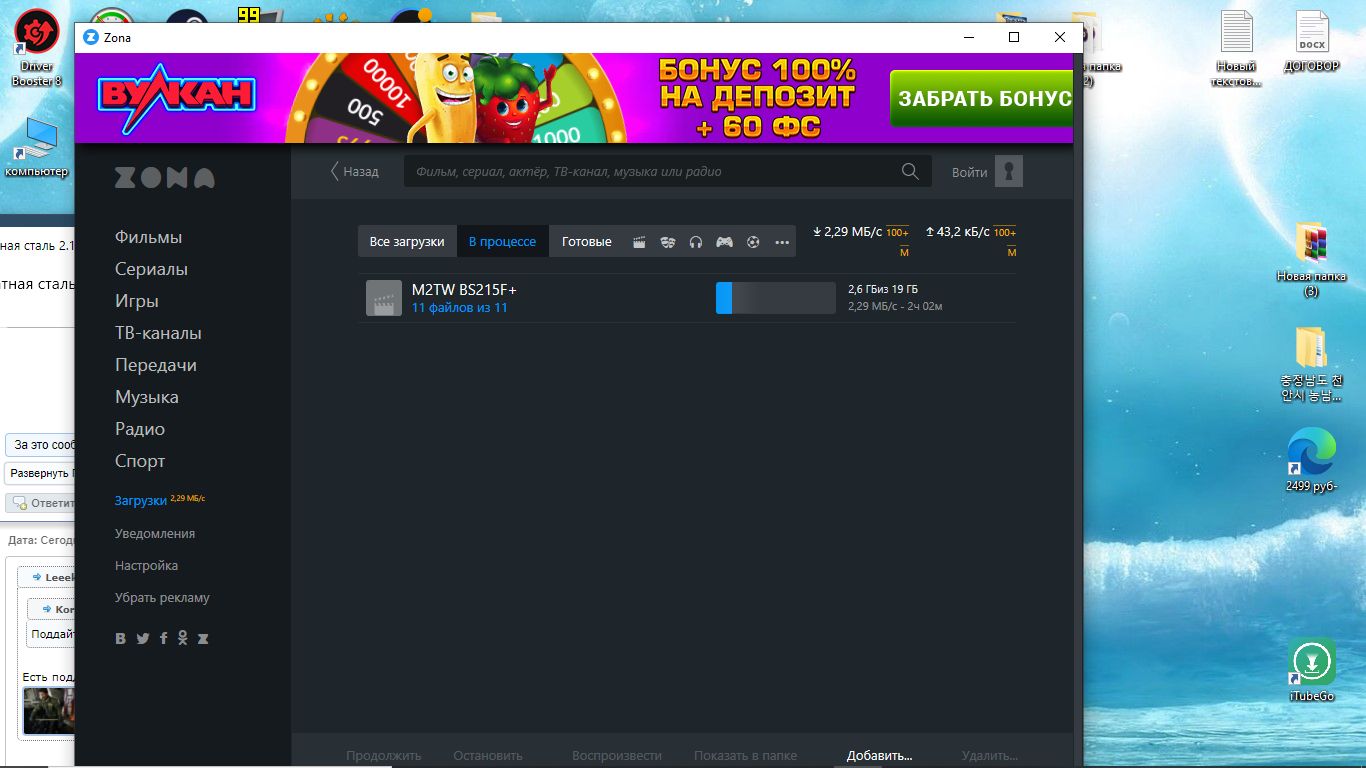This screenshot has width=1366, height=768.
Task: Open Driver Booster 8 desktop icon
Action: (36, 45)
